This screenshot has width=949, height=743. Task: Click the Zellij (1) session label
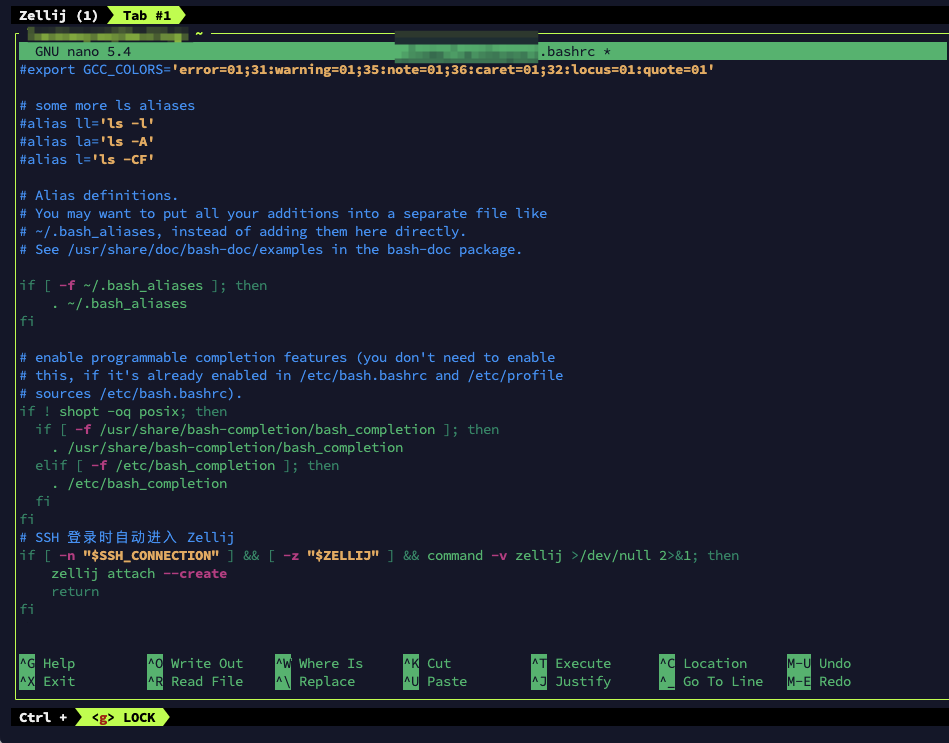coord(59,15)
